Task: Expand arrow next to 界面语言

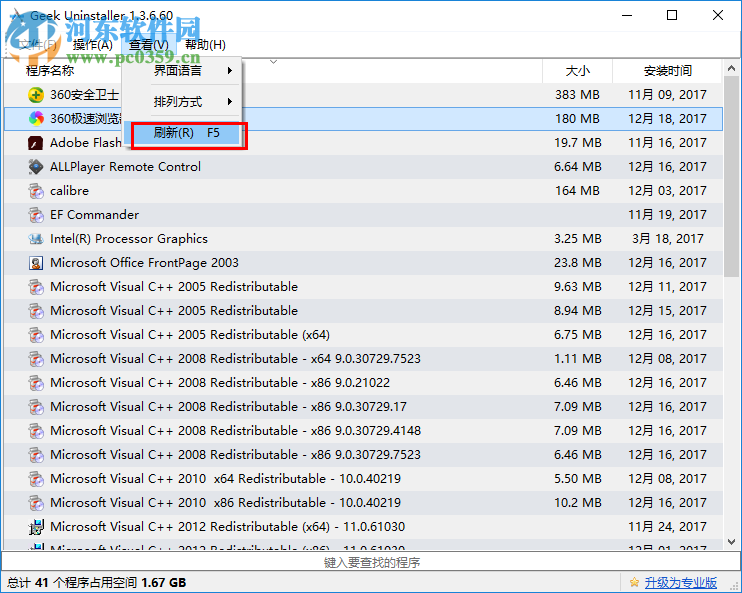Action: point(230,71)
